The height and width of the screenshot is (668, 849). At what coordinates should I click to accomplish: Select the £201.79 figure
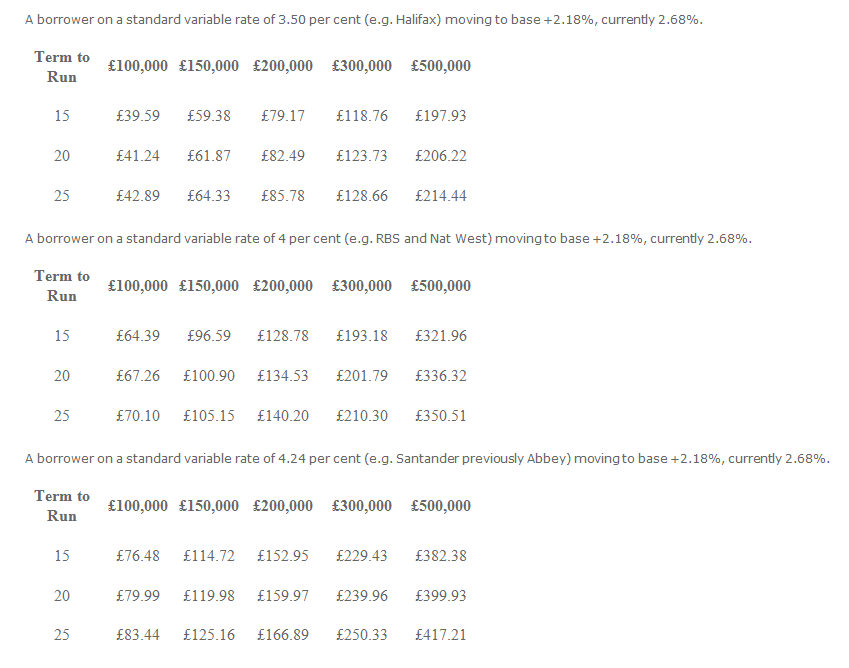point(362,376)
